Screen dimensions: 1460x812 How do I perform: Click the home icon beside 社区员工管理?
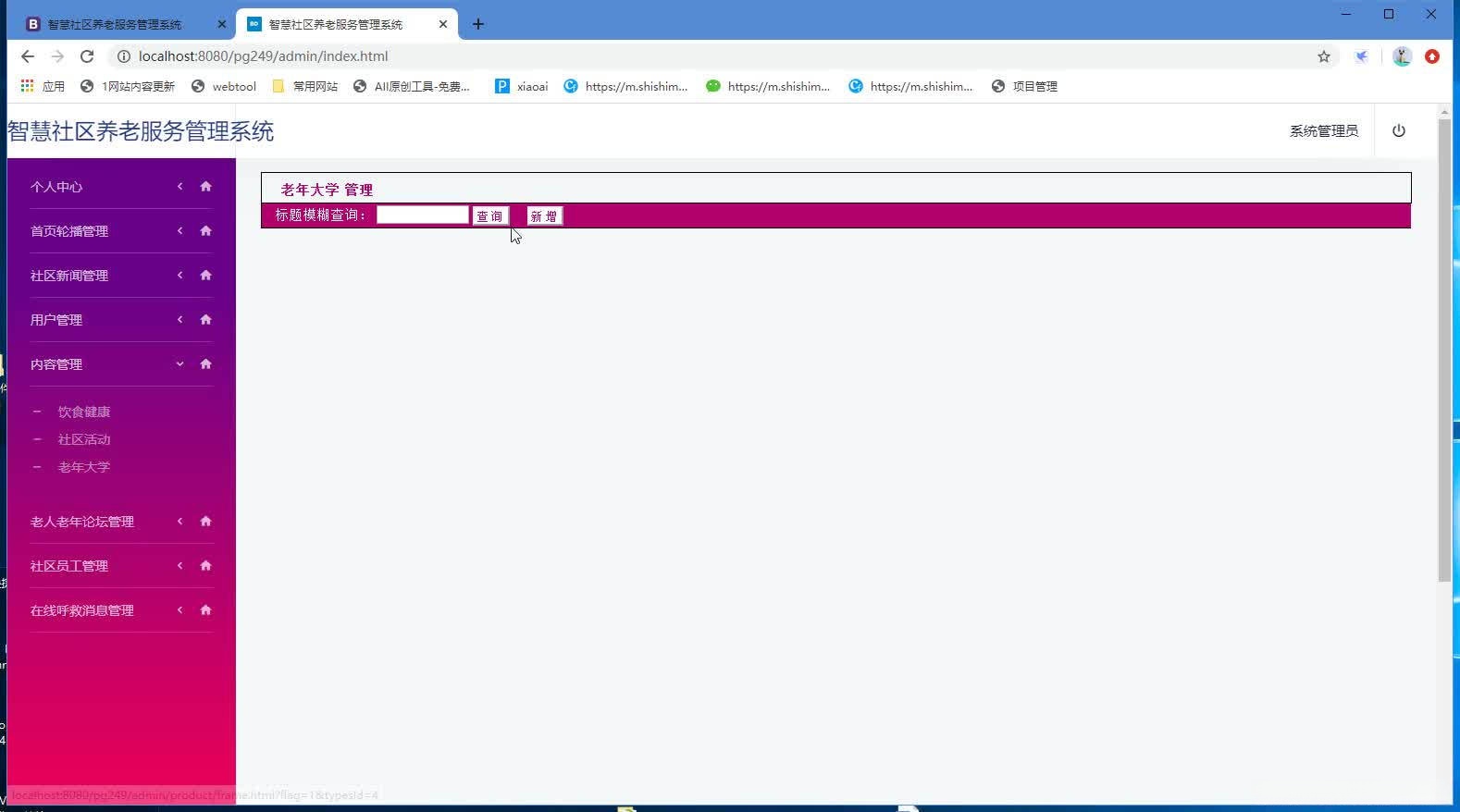point(205,566)
